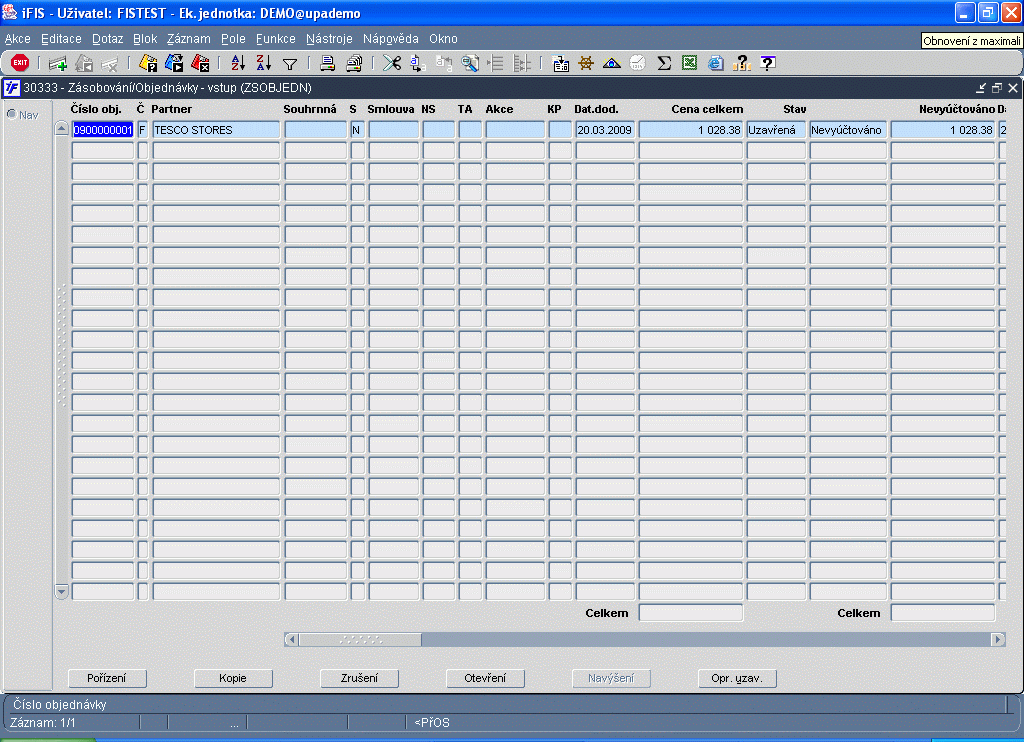The image size is (1024, 742).
Task: Click the 1 028.38 value under Cena celkem
Action: (690, 130)
